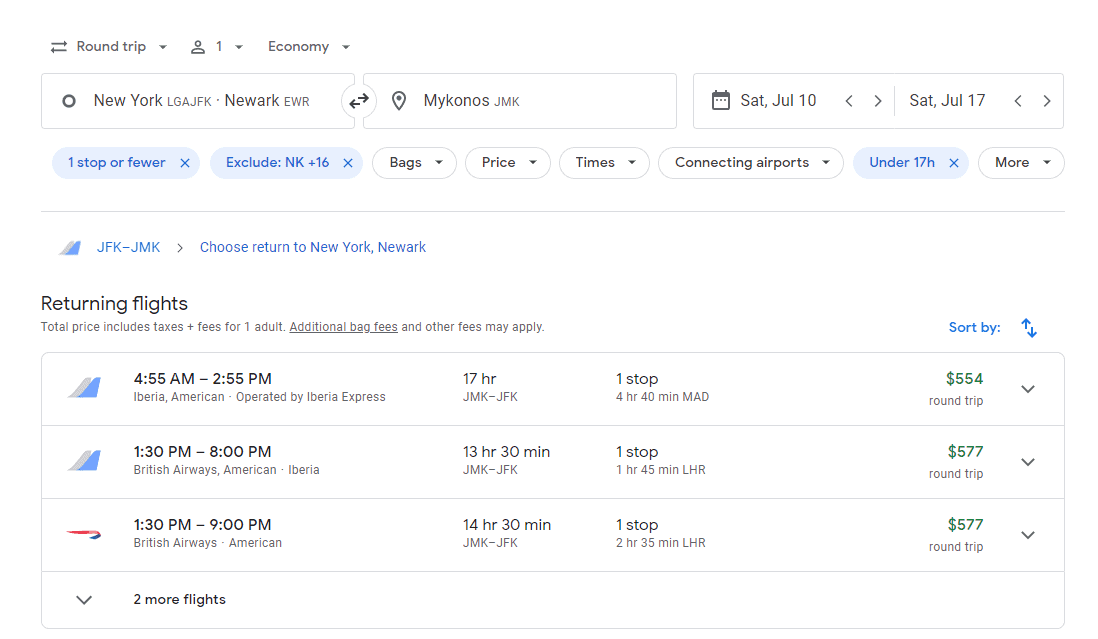Open the calendar icon next to departure date
Screen dimensions: 1098x639
click(x=719, y=100)
